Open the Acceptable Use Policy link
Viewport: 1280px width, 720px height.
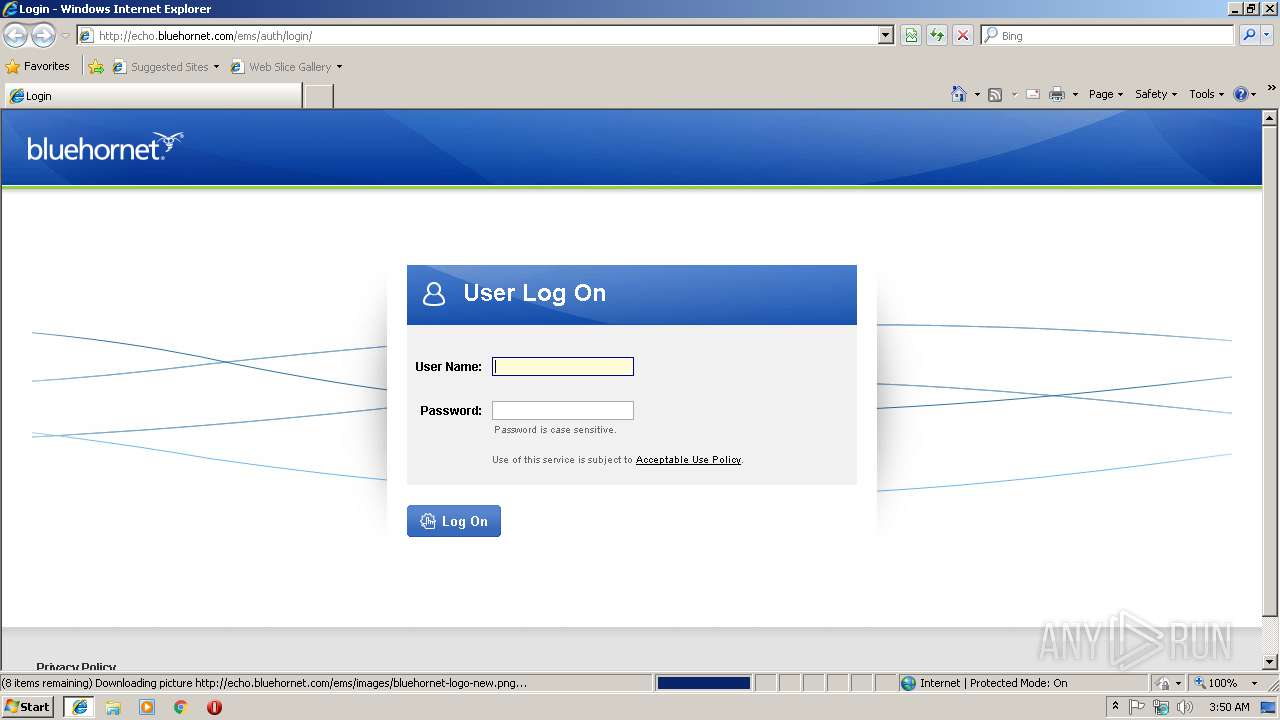[688, 460]
